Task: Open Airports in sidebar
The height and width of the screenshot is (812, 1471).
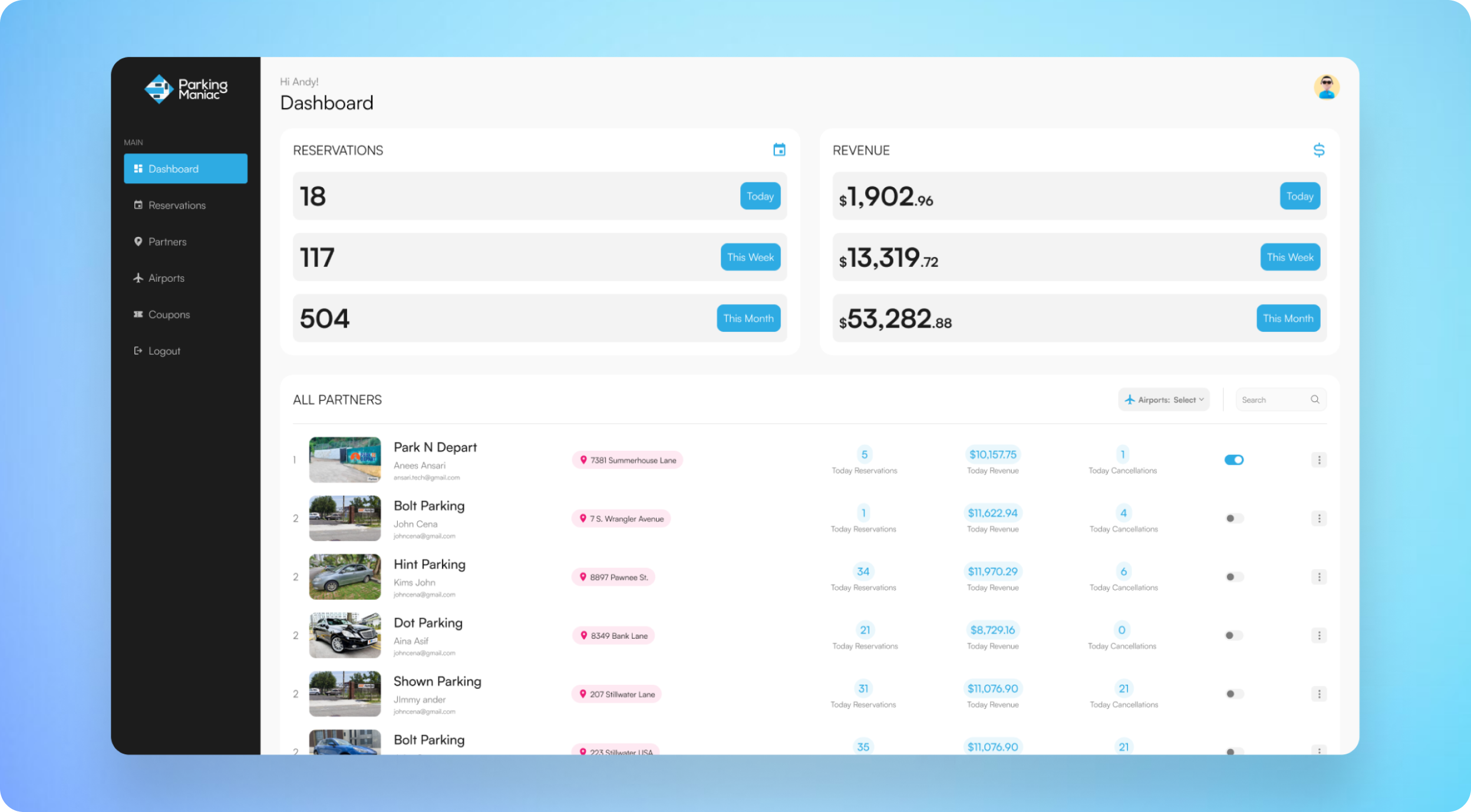Action: pos(186,278)
